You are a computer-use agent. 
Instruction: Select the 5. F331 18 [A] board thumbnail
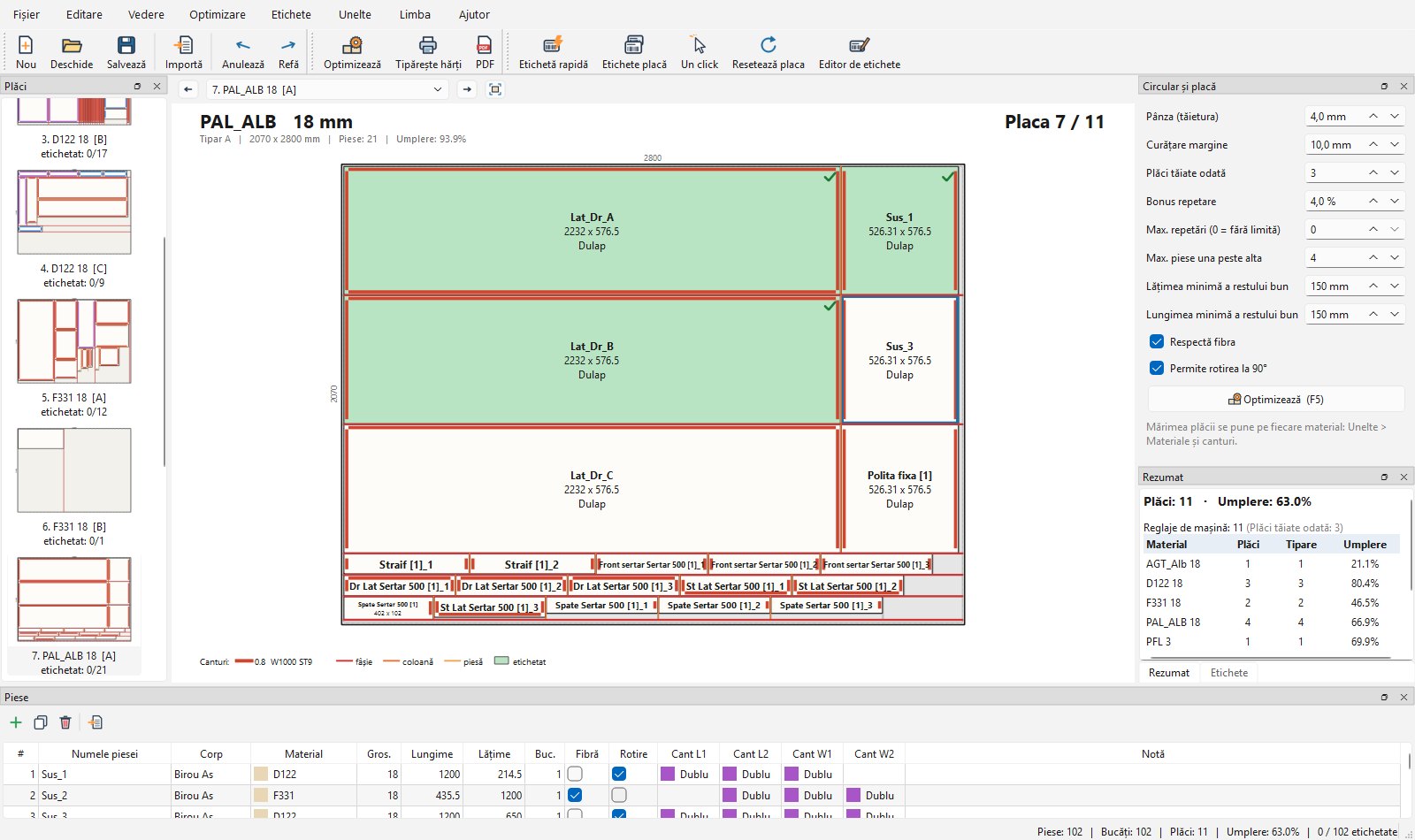[x=74, y=340]
